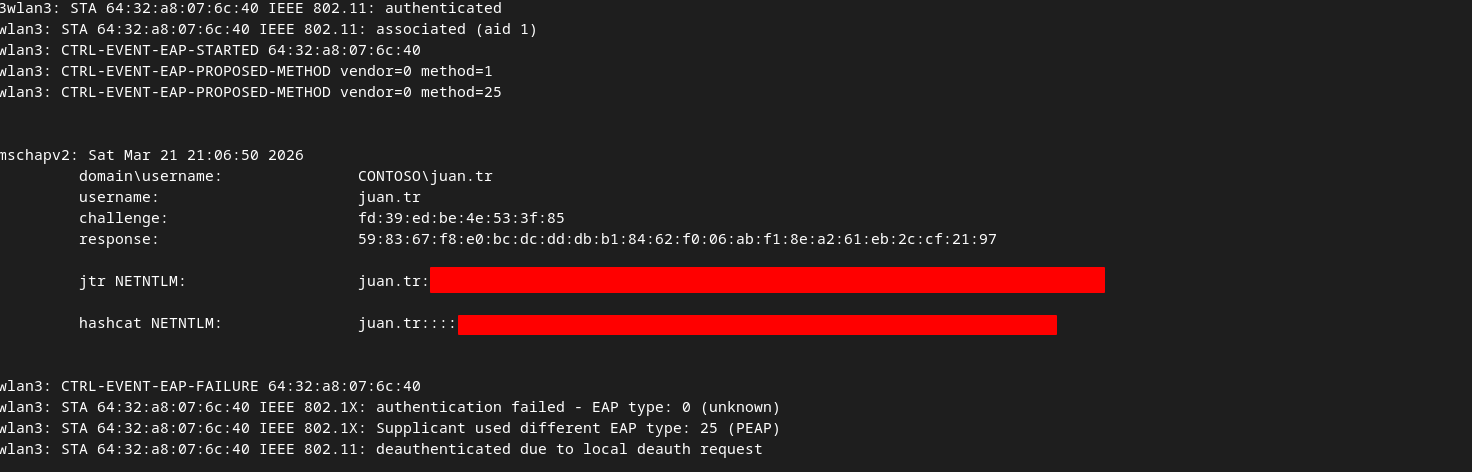Click the "Supplicant used different EAP type" line
The image size is (1472, 472).
[x=390, y=429]
